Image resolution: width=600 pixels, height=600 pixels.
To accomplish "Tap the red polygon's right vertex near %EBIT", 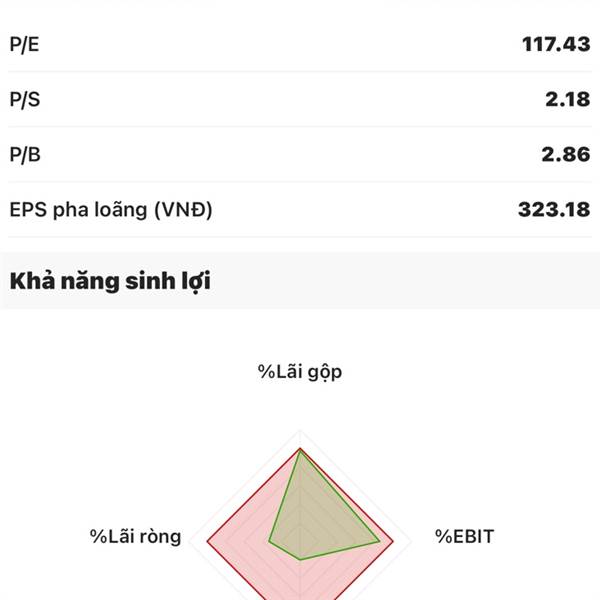I will [x=393, y=543].
